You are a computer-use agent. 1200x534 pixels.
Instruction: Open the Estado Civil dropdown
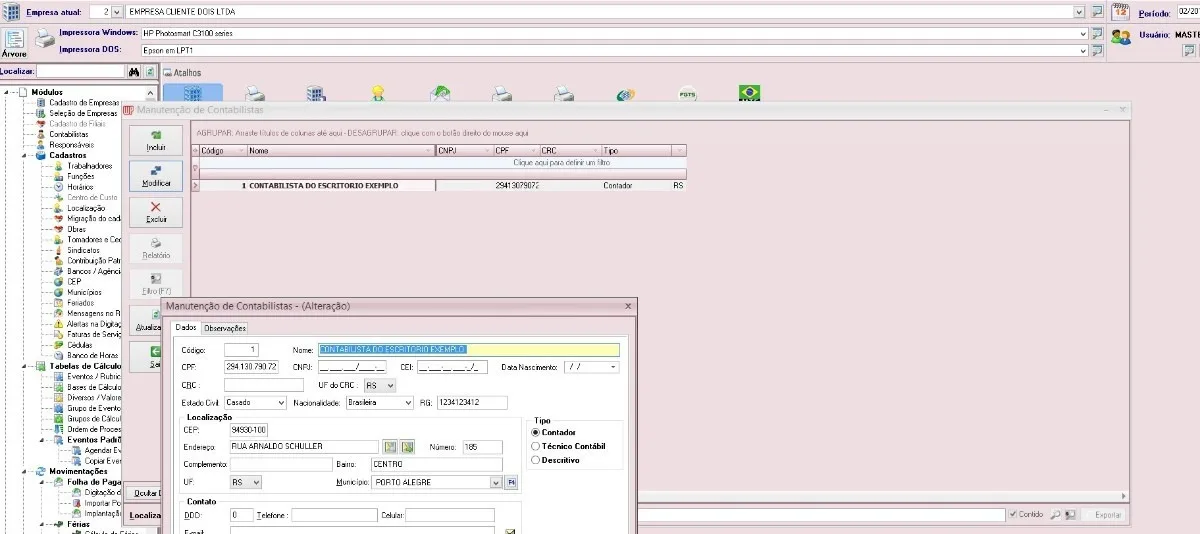click(x=262, y=403)
